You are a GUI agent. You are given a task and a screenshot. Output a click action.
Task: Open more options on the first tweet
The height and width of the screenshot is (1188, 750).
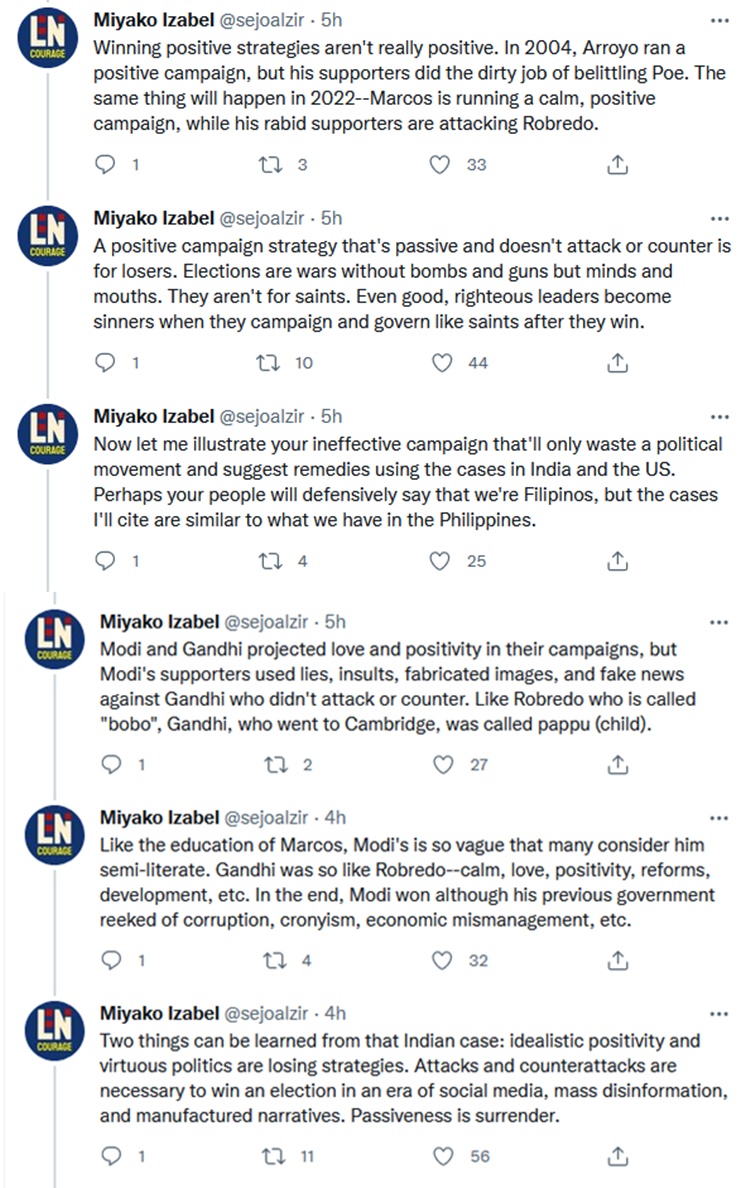coord(718,19)
